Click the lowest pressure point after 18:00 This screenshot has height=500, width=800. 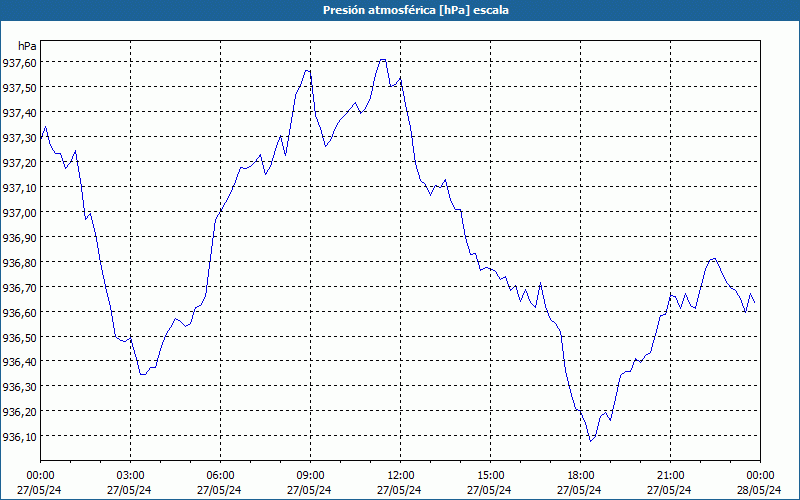pyautogui.click(x=591, y=440)
